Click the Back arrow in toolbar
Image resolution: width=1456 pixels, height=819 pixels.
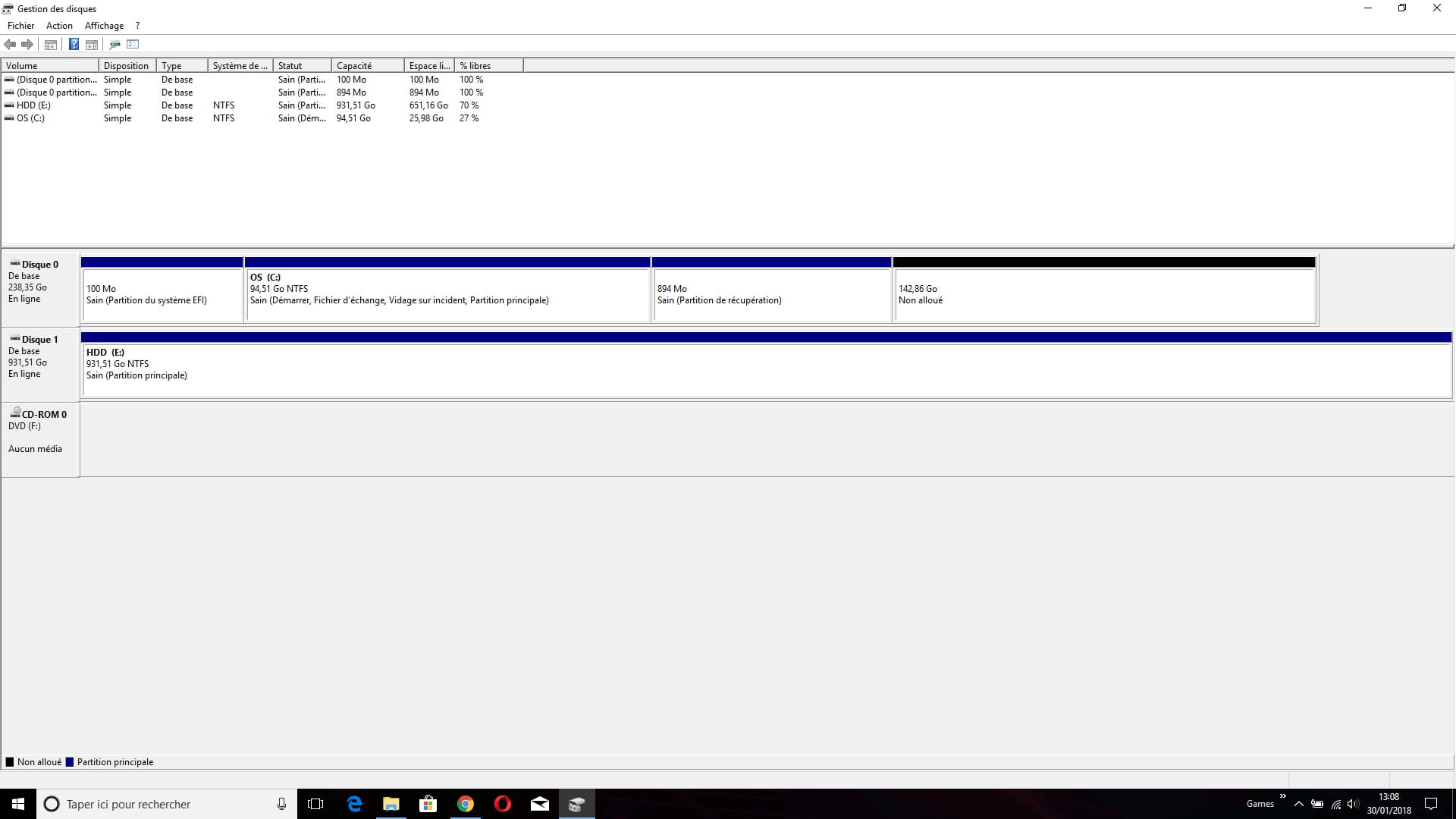coord(10,45)
